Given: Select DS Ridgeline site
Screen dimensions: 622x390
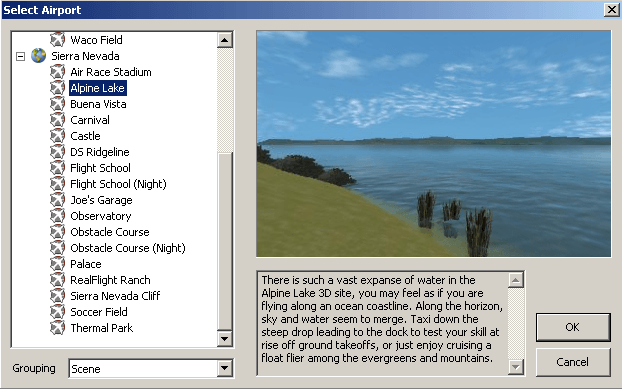Looking at the screenshot, I should [100, 152].
